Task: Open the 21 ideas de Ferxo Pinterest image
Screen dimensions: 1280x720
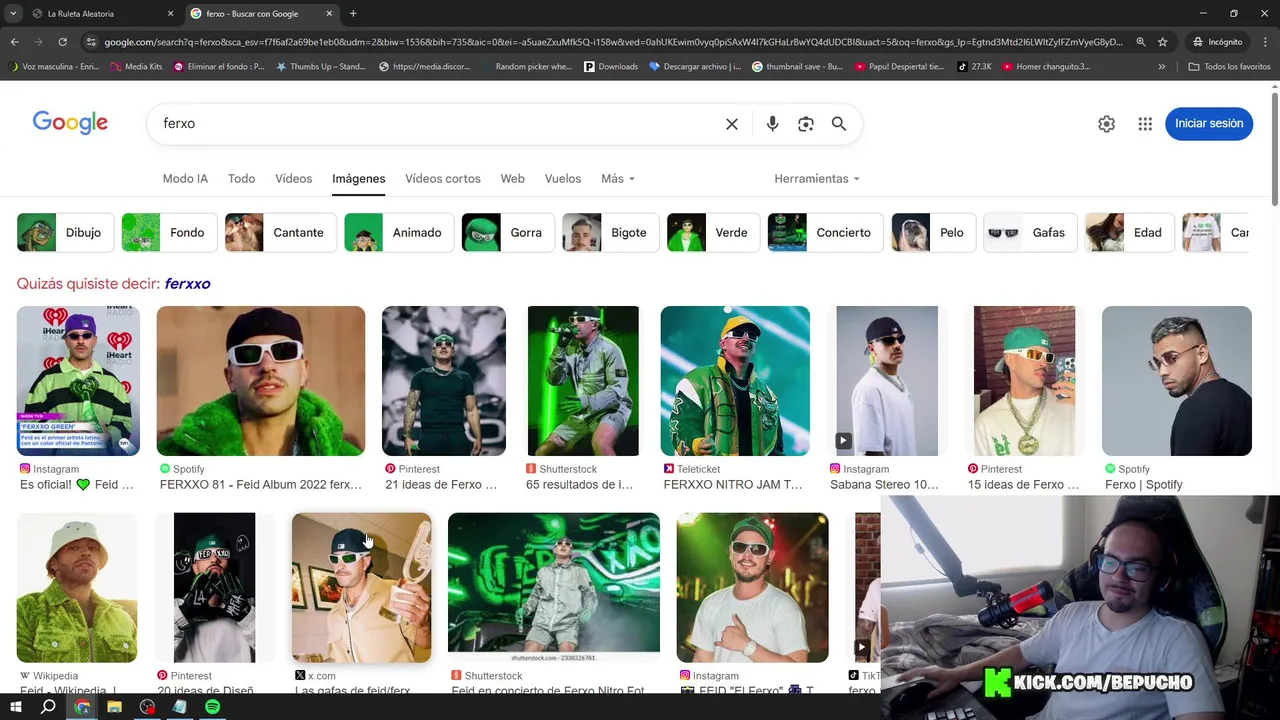Action: click(x=444, y=381)
